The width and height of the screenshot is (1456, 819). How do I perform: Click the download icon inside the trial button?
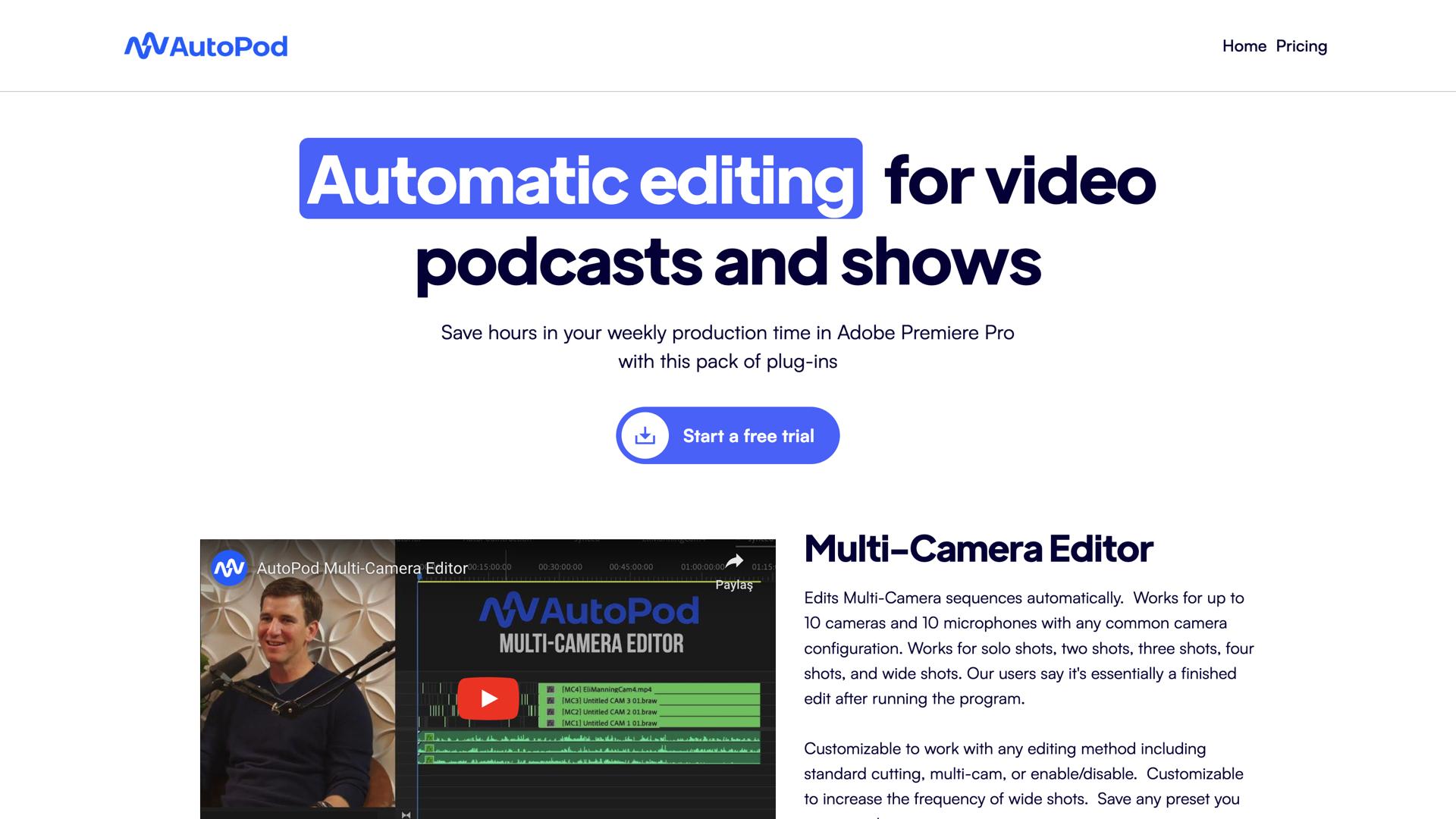click(645, 436)
